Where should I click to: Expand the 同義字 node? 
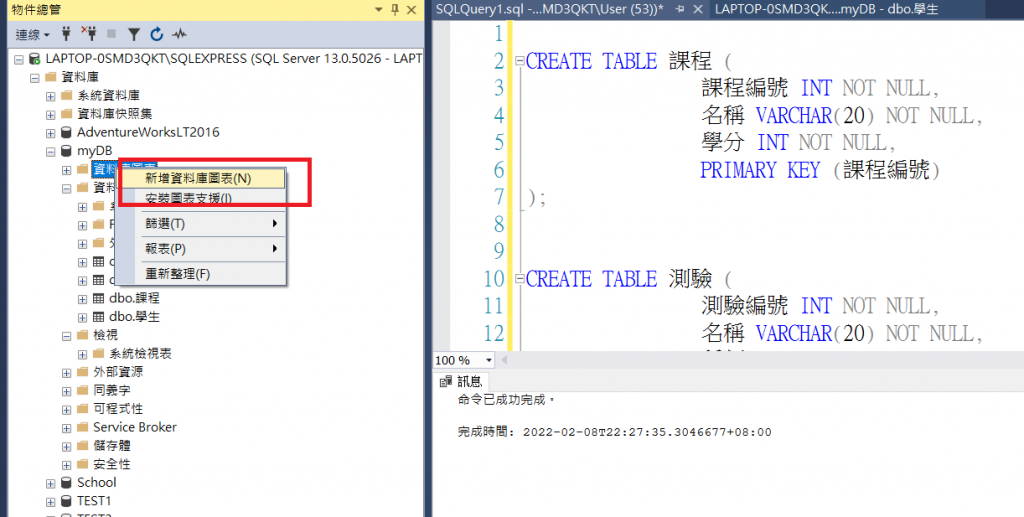(67, 391)
